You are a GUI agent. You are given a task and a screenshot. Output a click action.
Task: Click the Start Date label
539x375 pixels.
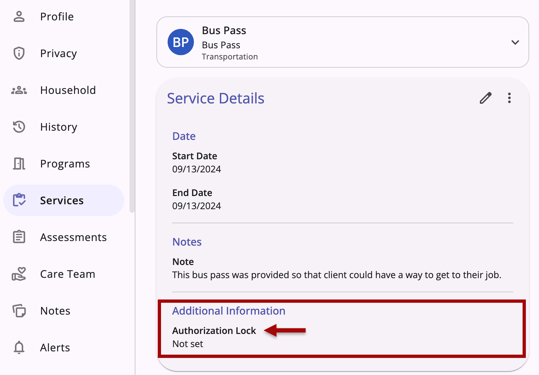point(195,156)
